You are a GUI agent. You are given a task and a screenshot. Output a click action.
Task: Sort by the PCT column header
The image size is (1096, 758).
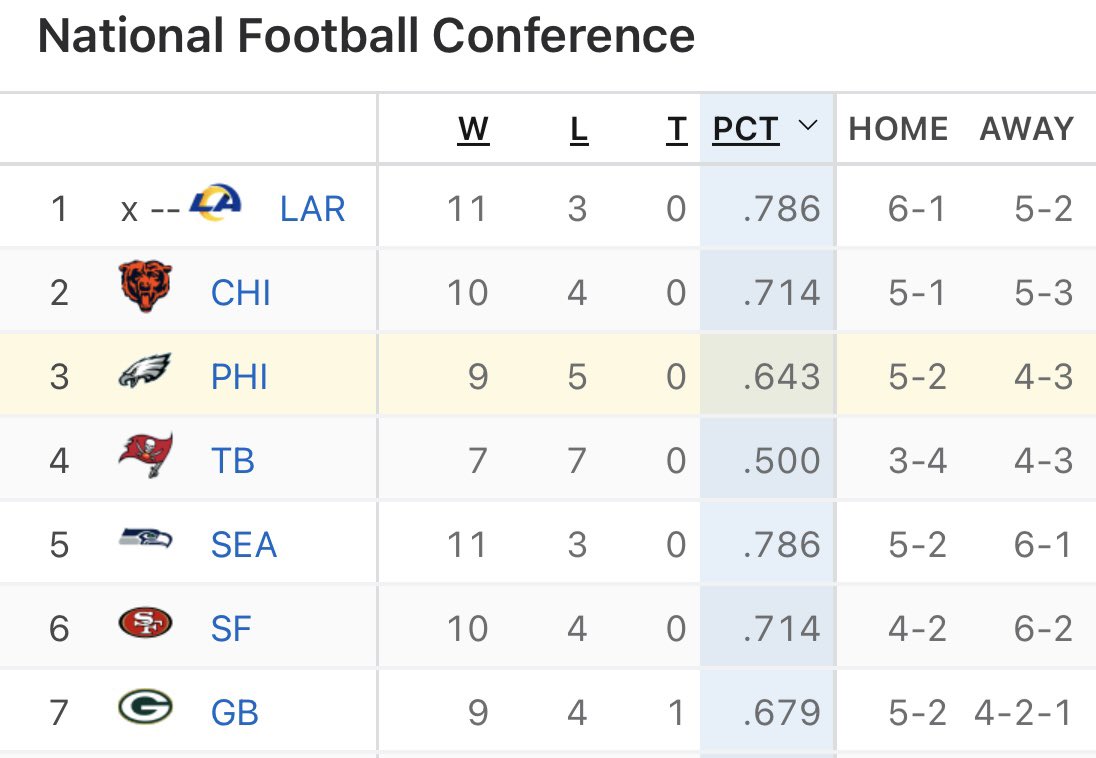746,129
